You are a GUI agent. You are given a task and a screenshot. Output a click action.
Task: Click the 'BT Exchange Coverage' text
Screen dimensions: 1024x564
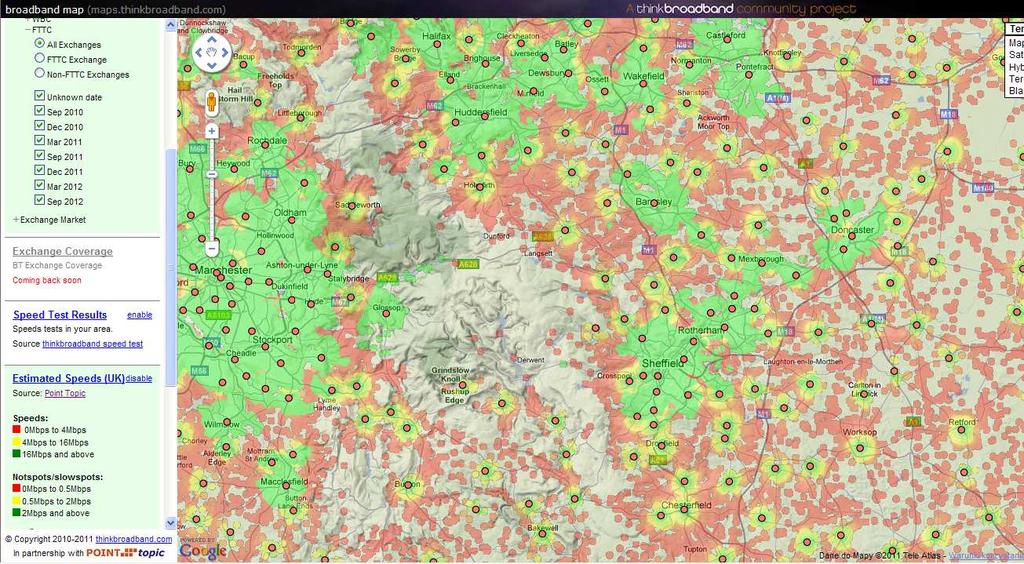[x=57, y=265]
